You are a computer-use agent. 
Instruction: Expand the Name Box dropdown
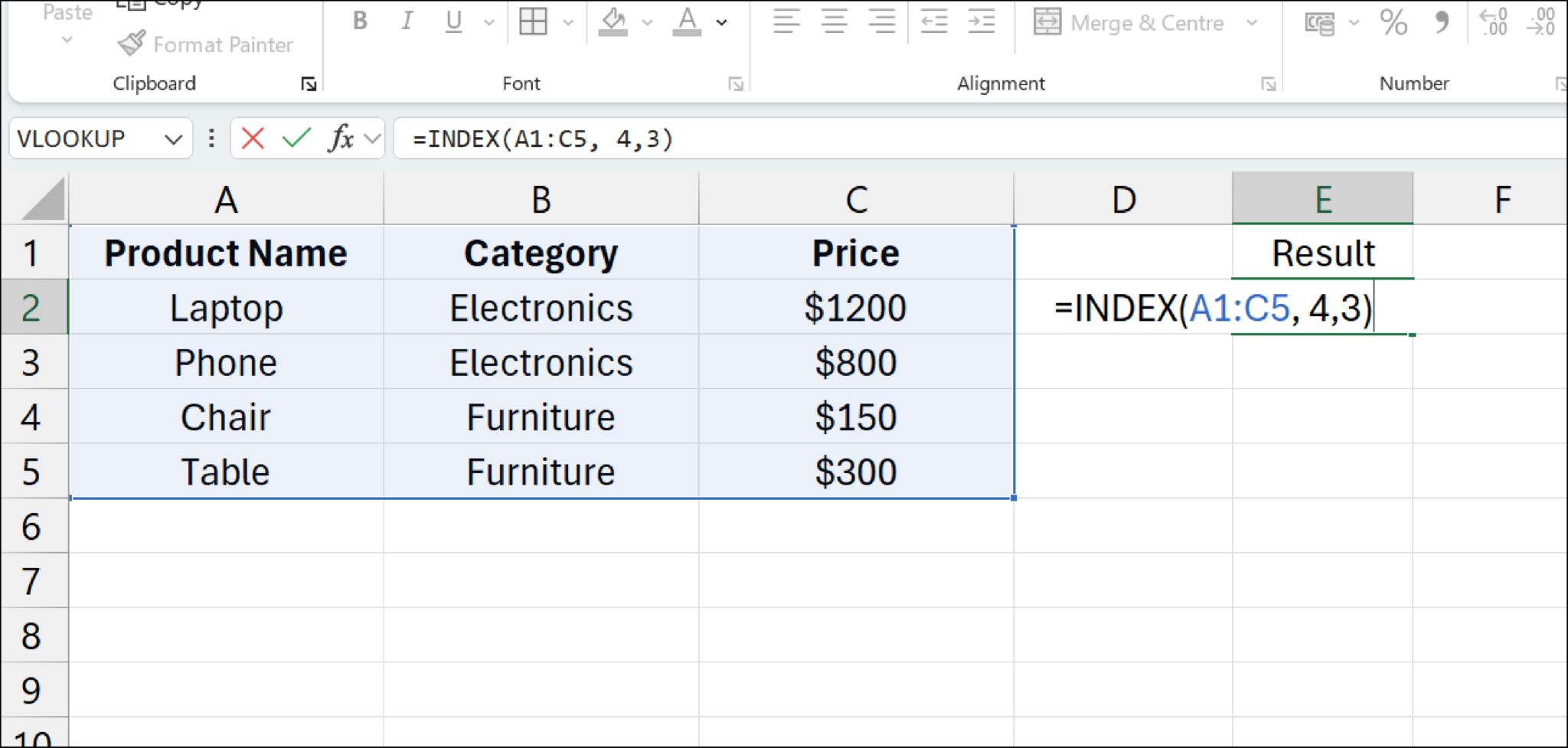point(170,139)
